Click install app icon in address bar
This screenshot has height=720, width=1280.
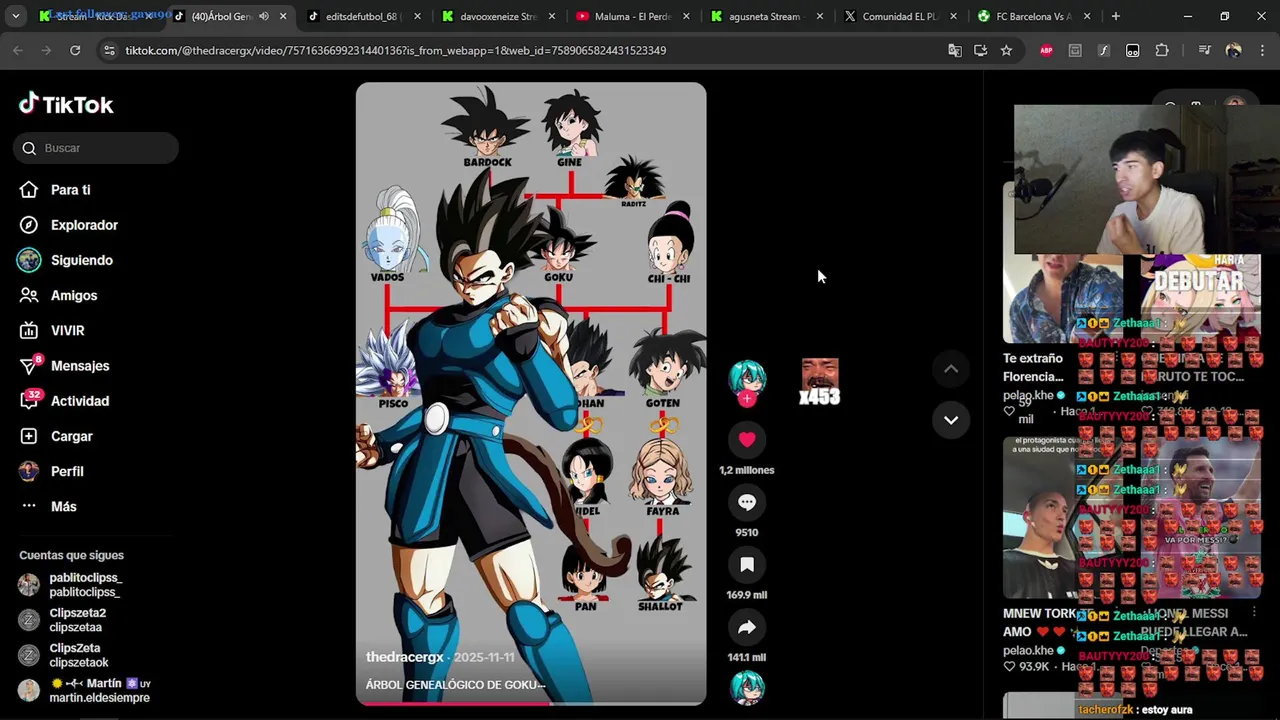point(981,50)
